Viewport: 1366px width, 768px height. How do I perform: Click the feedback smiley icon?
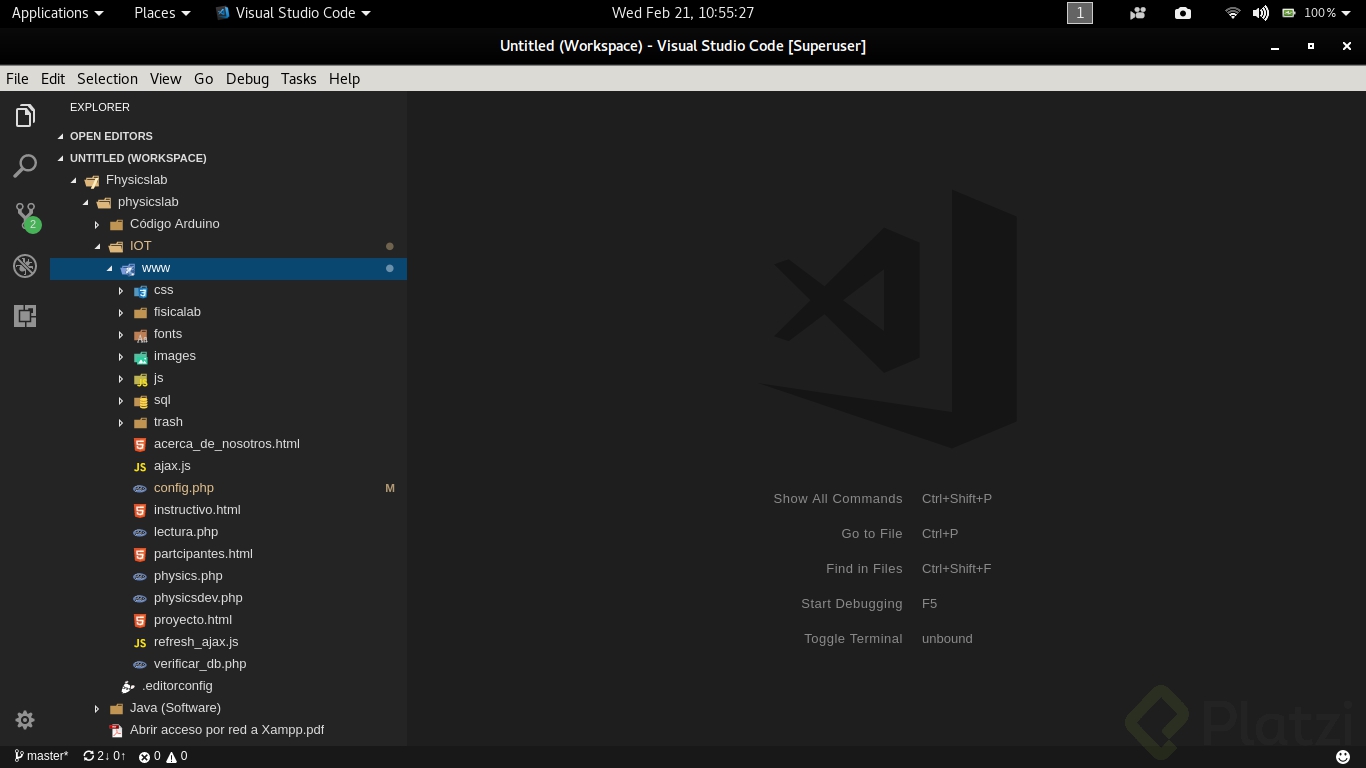1343,757
